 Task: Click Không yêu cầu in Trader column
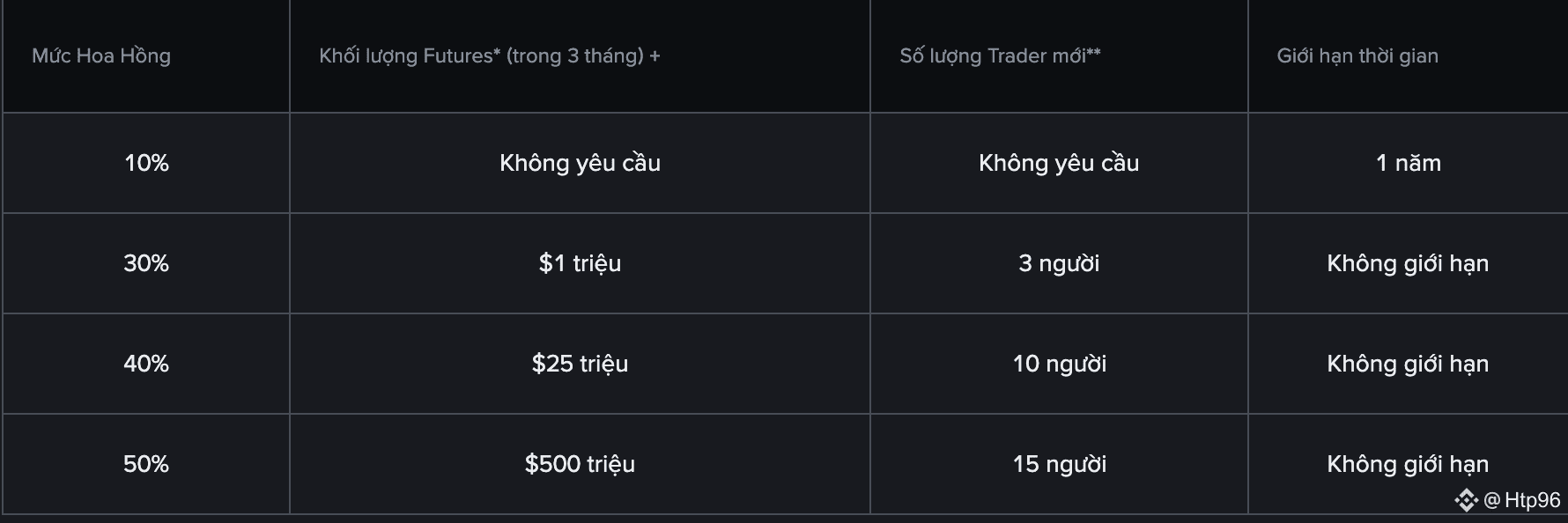1059,163
